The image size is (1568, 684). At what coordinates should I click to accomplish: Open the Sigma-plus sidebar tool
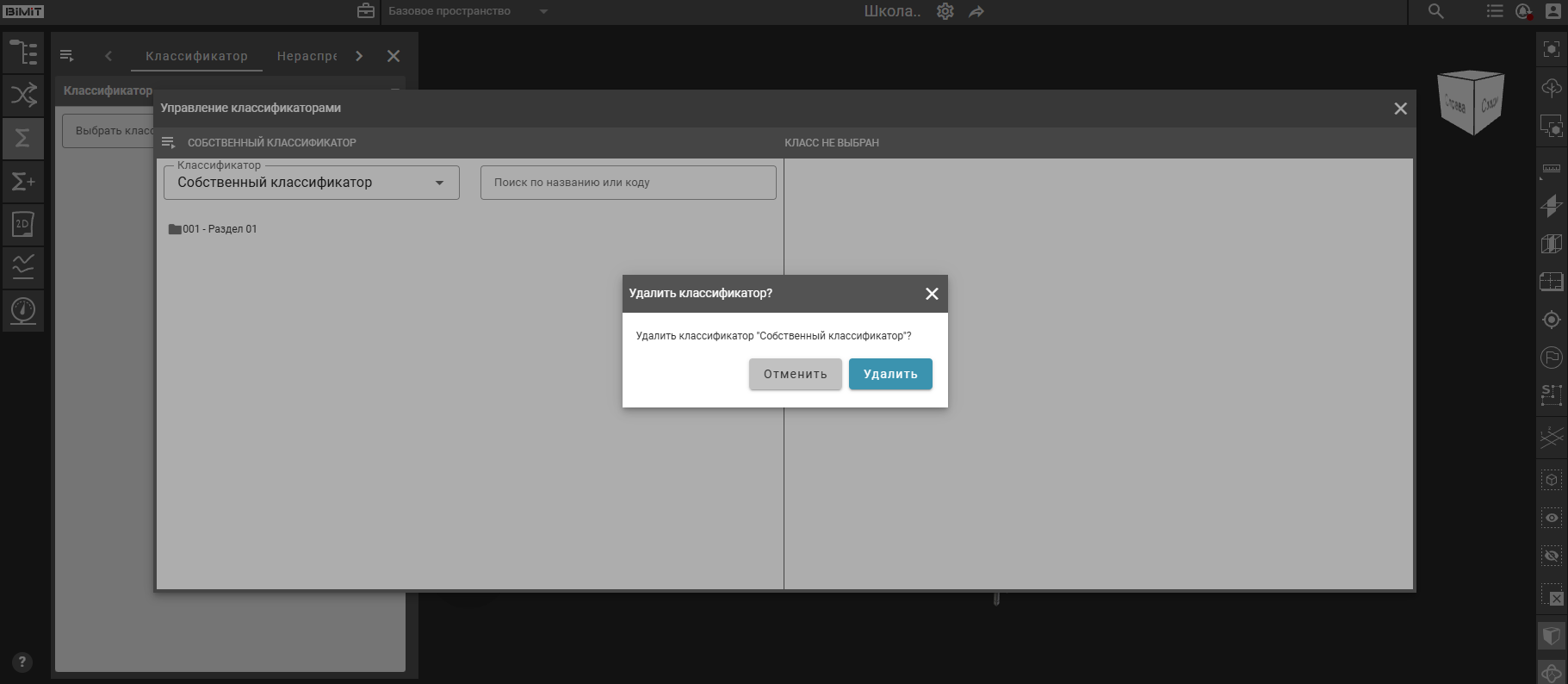[23, 181]
